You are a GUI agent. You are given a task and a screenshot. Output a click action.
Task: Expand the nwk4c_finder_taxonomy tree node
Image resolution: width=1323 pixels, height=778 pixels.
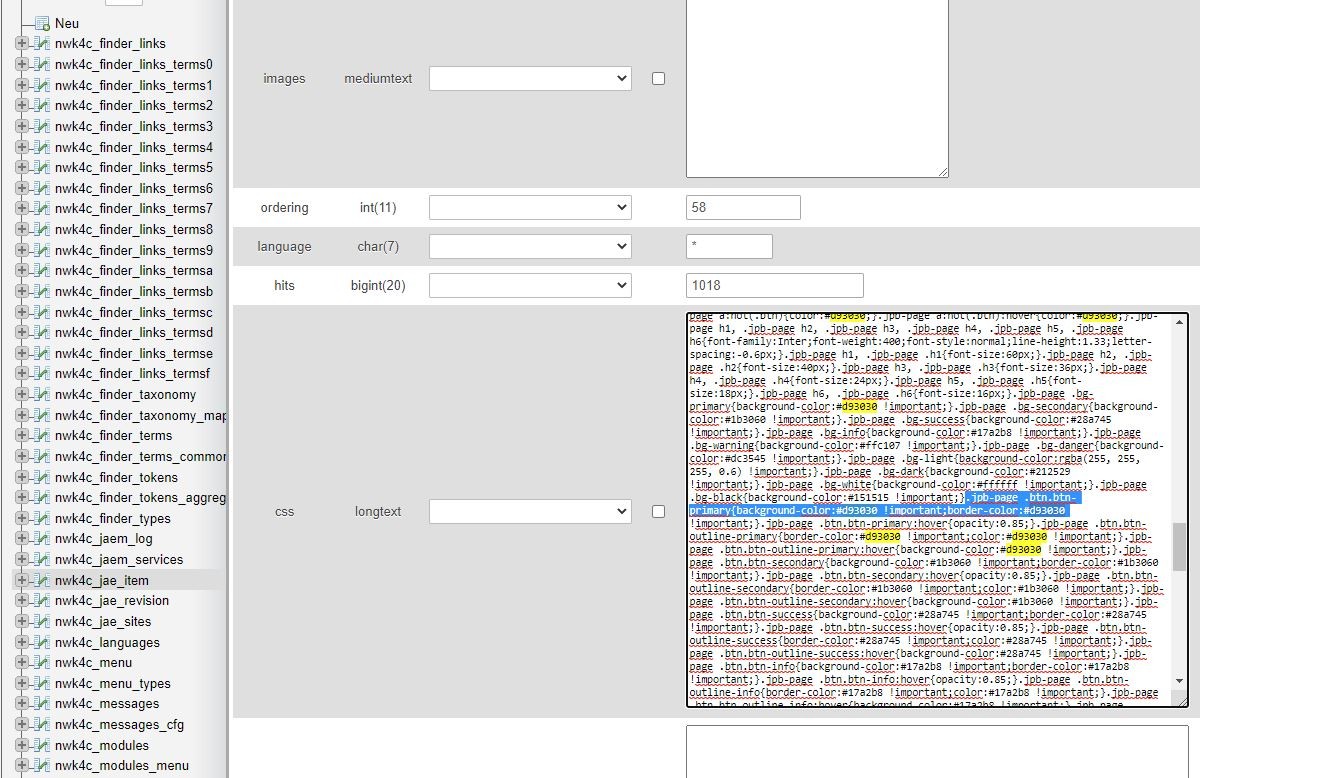pos(22,394)
